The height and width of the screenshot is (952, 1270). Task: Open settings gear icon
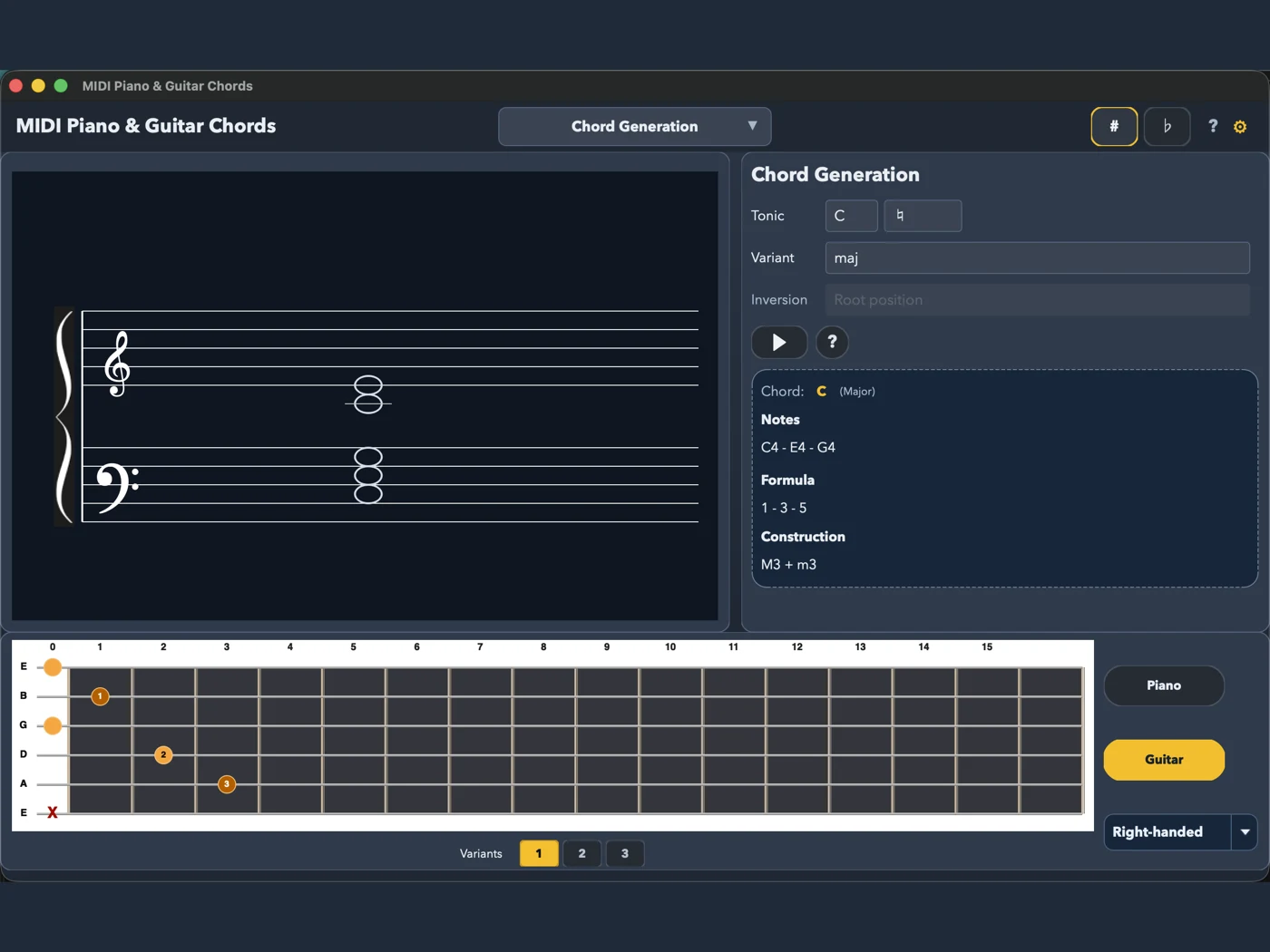(x=1240, y=127)
